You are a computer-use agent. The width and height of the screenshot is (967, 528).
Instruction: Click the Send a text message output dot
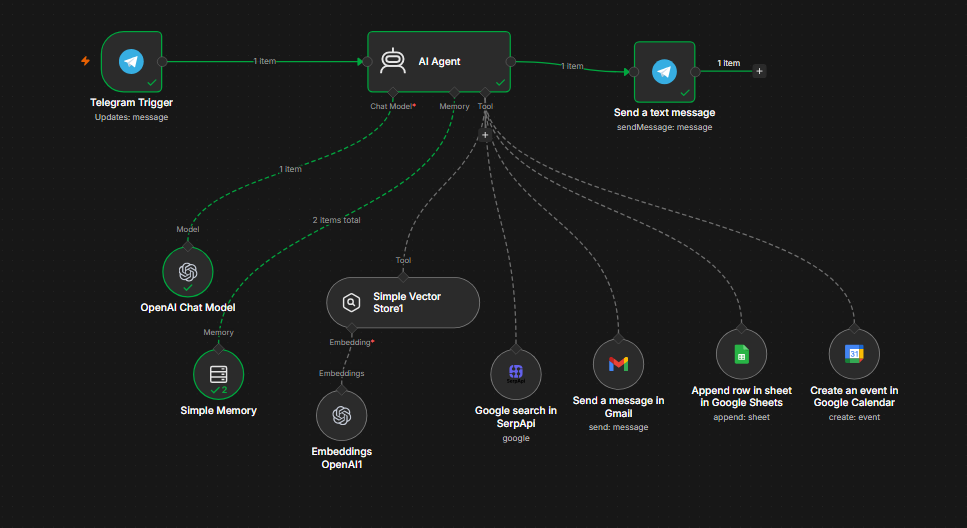click(696, 72)
